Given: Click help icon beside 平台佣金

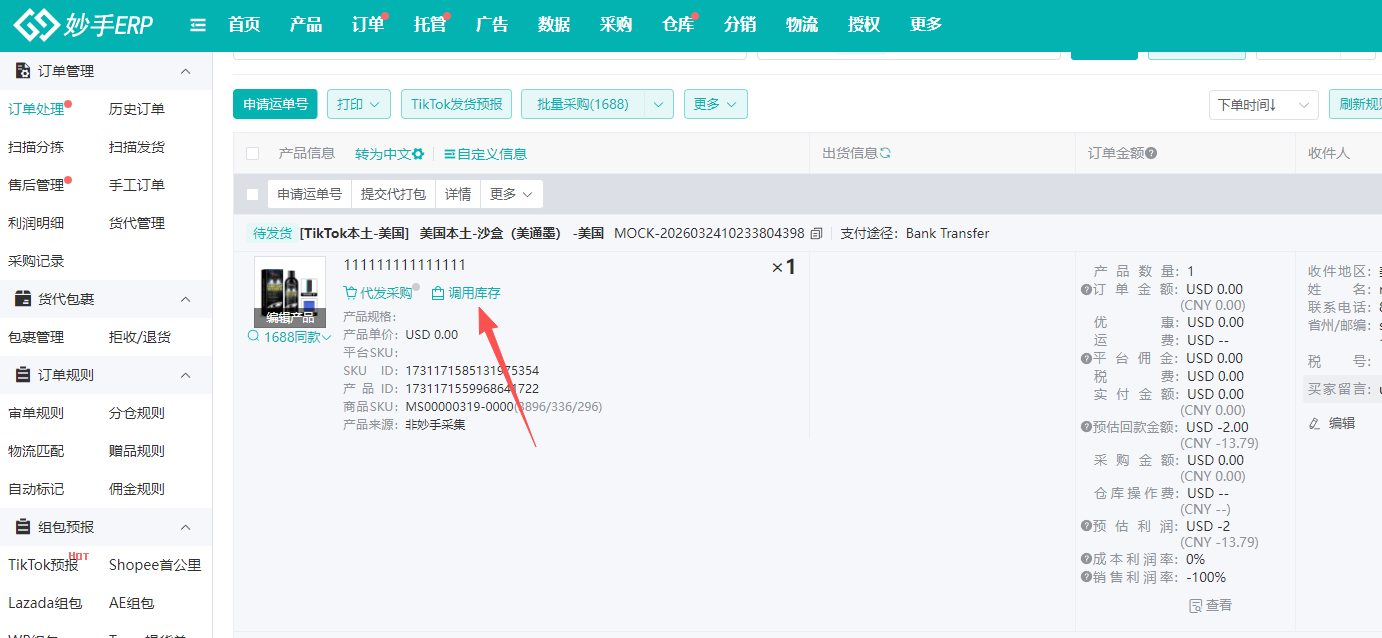Looking at the screenshot, I should [x=1086, y=358].
